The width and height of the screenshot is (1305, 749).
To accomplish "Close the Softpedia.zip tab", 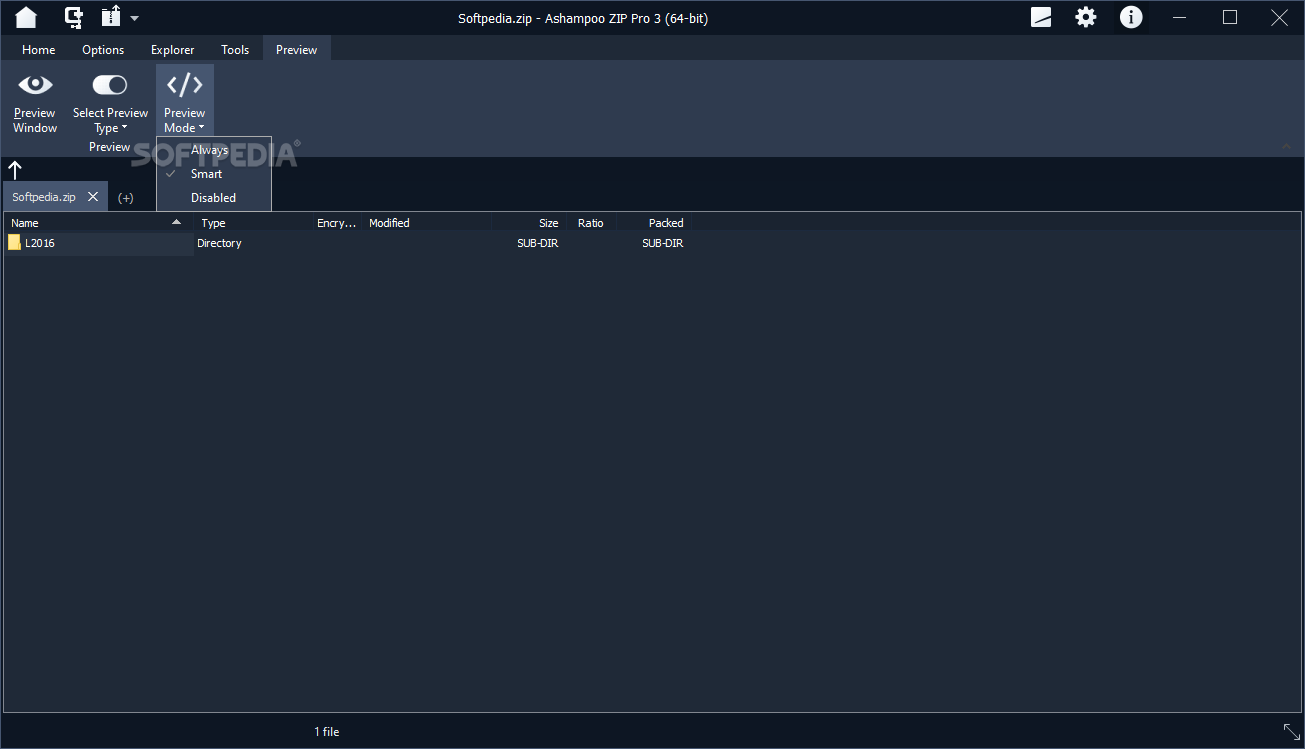I will (93, 197).
